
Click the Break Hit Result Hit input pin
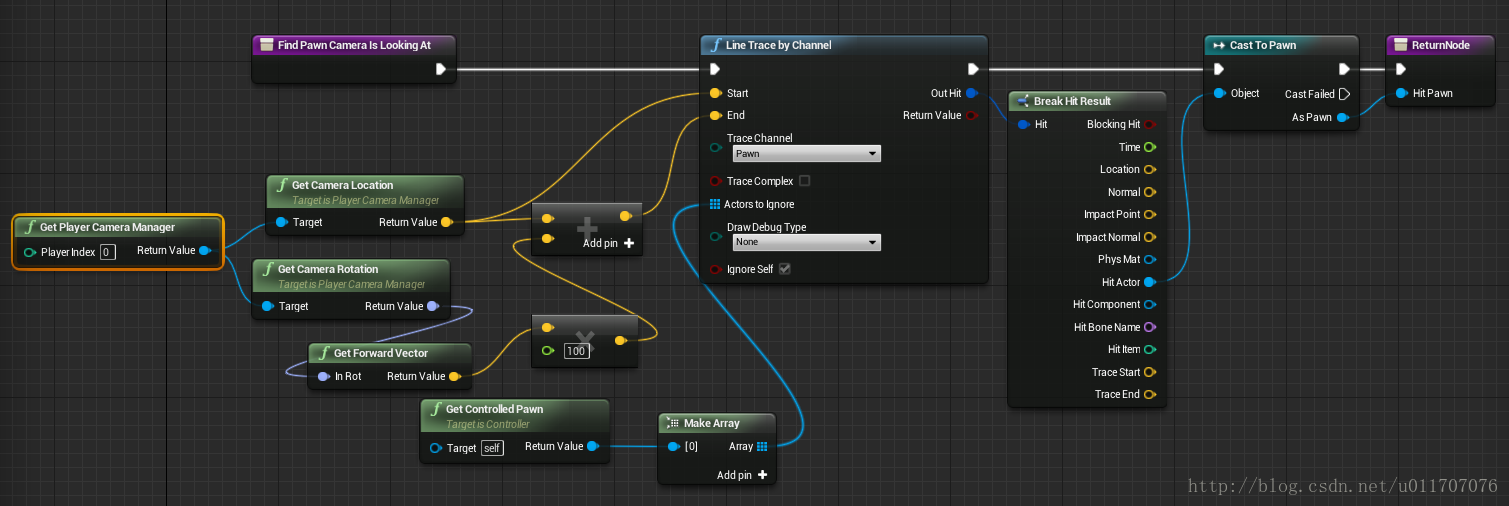click(x=1023, y=125)
